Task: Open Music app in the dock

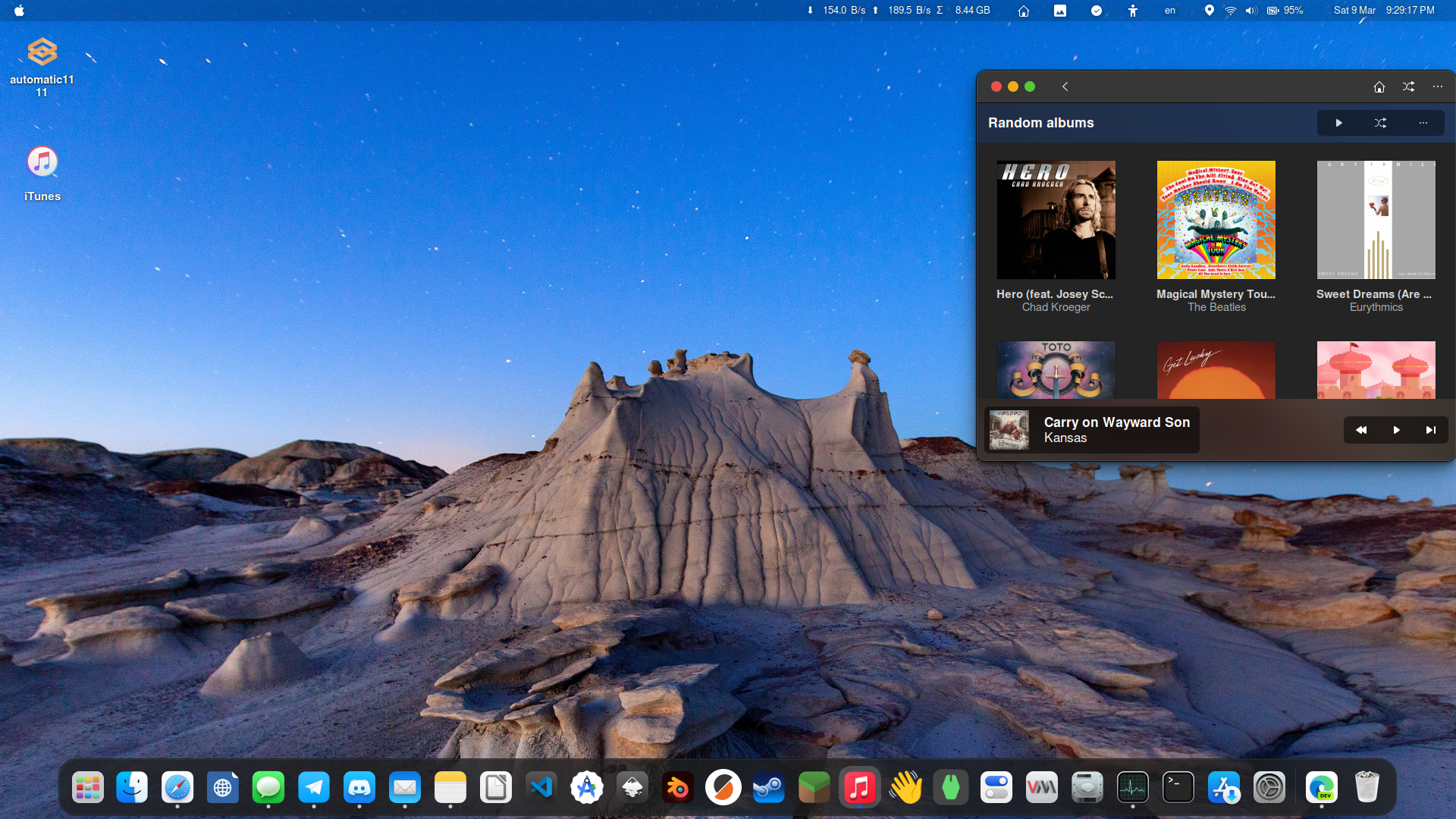Action: [859, 788]
